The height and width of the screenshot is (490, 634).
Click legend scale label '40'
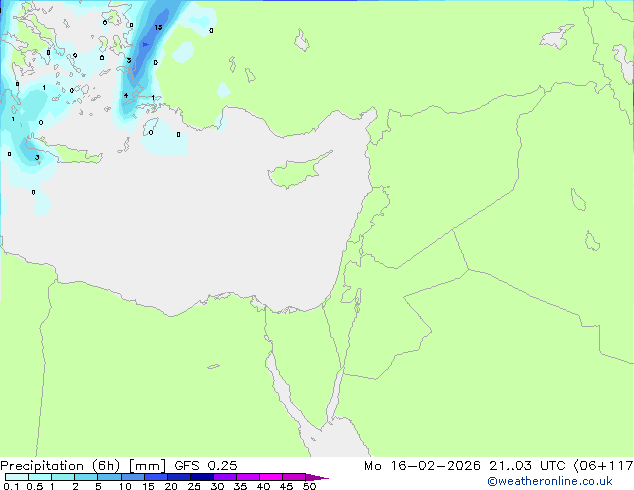click(x=263, y=486)
